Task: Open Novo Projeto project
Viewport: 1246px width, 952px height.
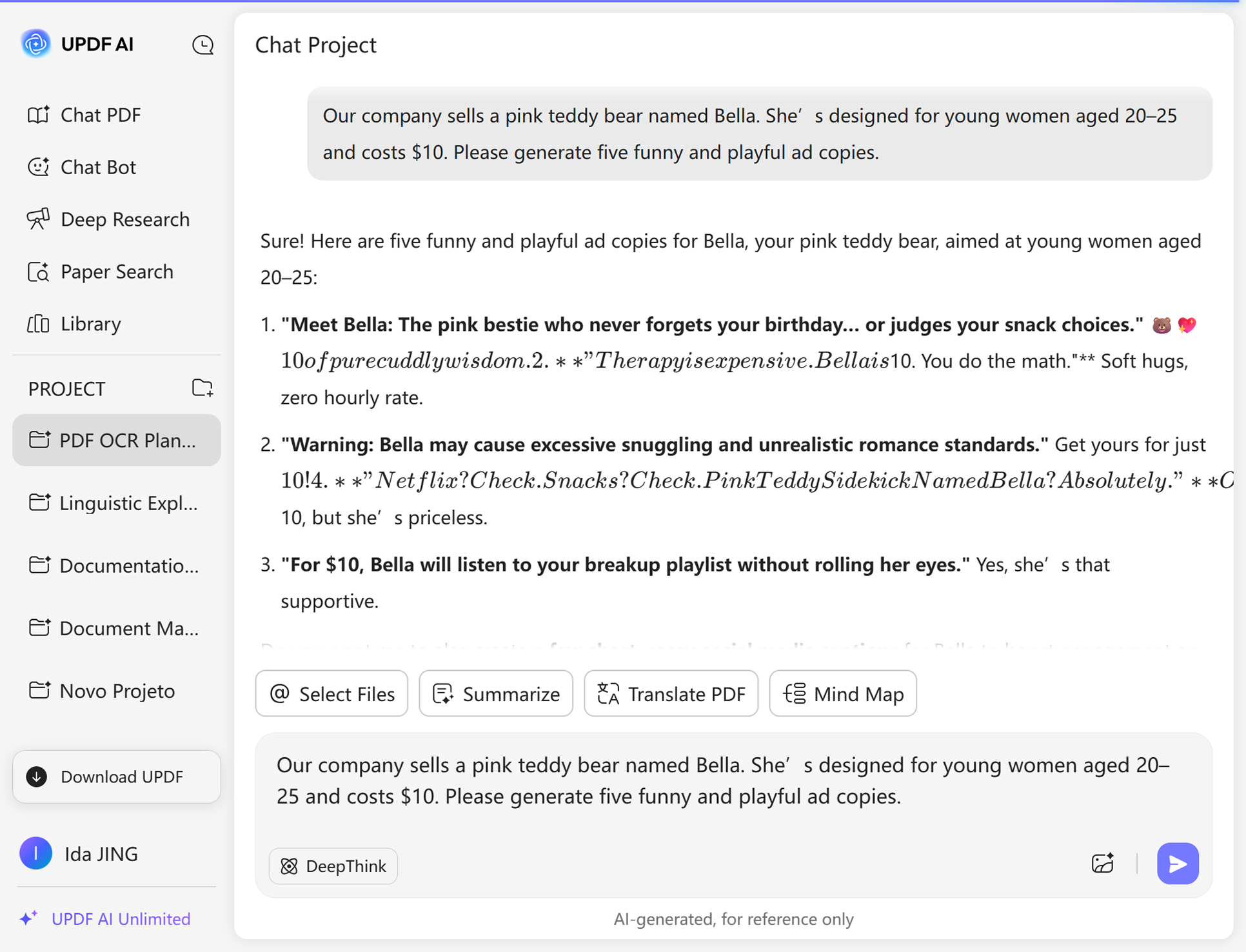Action: (117, 691)
